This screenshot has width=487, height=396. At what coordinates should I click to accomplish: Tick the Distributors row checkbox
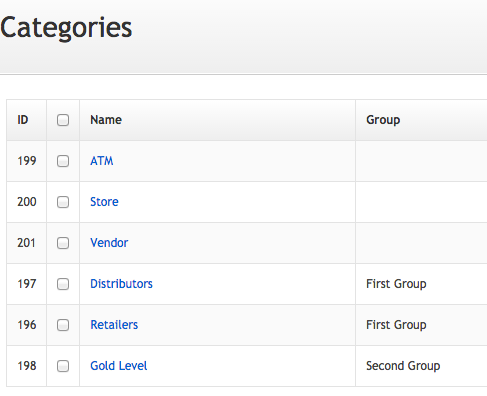(63, 284)
